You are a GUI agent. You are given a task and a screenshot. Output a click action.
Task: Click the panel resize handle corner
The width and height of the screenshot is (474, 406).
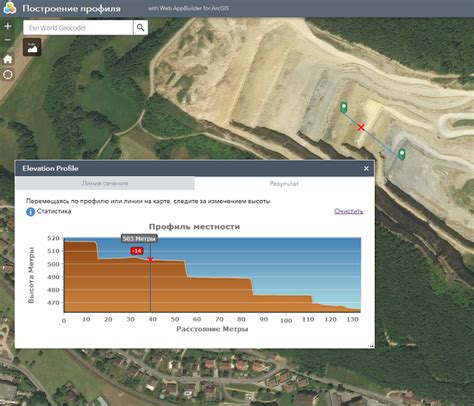point(371,346)
